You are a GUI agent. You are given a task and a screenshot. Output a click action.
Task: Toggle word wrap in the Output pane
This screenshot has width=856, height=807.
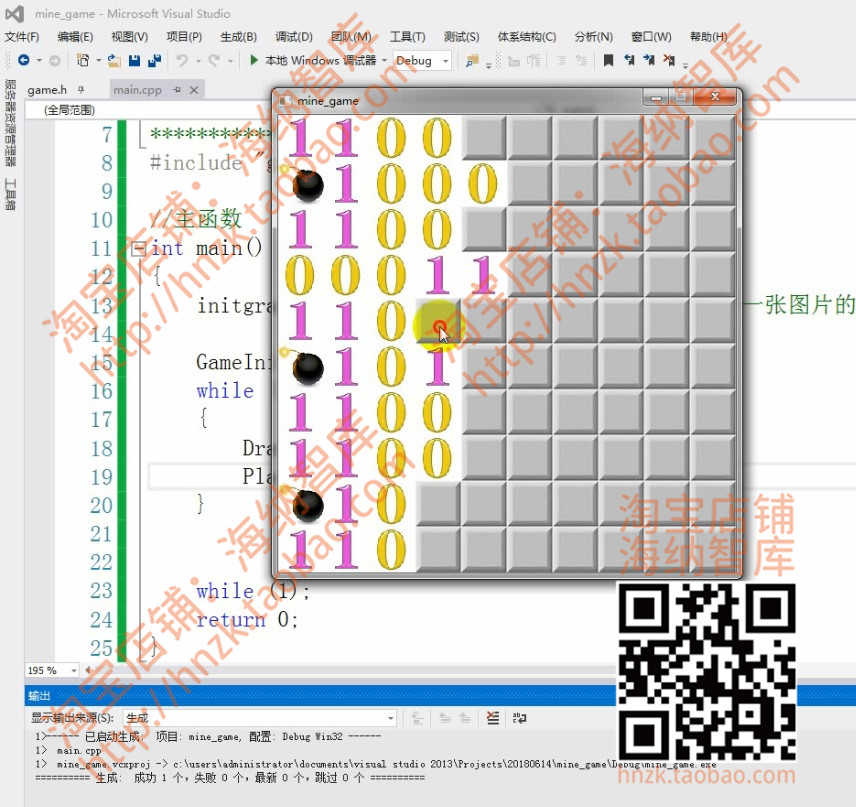pos(519,717)
